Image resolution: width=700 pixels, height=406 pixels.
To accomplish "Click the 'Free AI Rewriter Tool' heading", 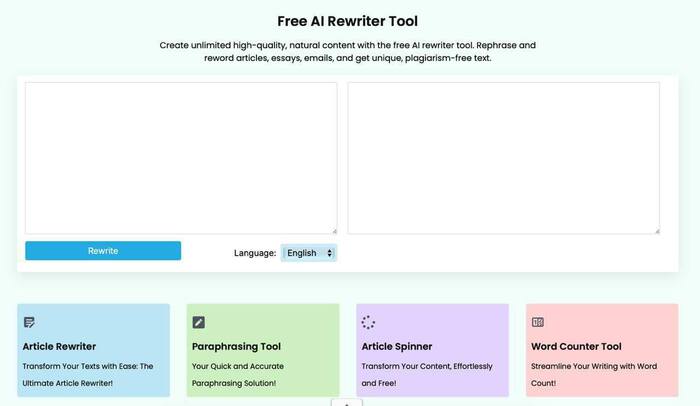I will coord(348,21).
